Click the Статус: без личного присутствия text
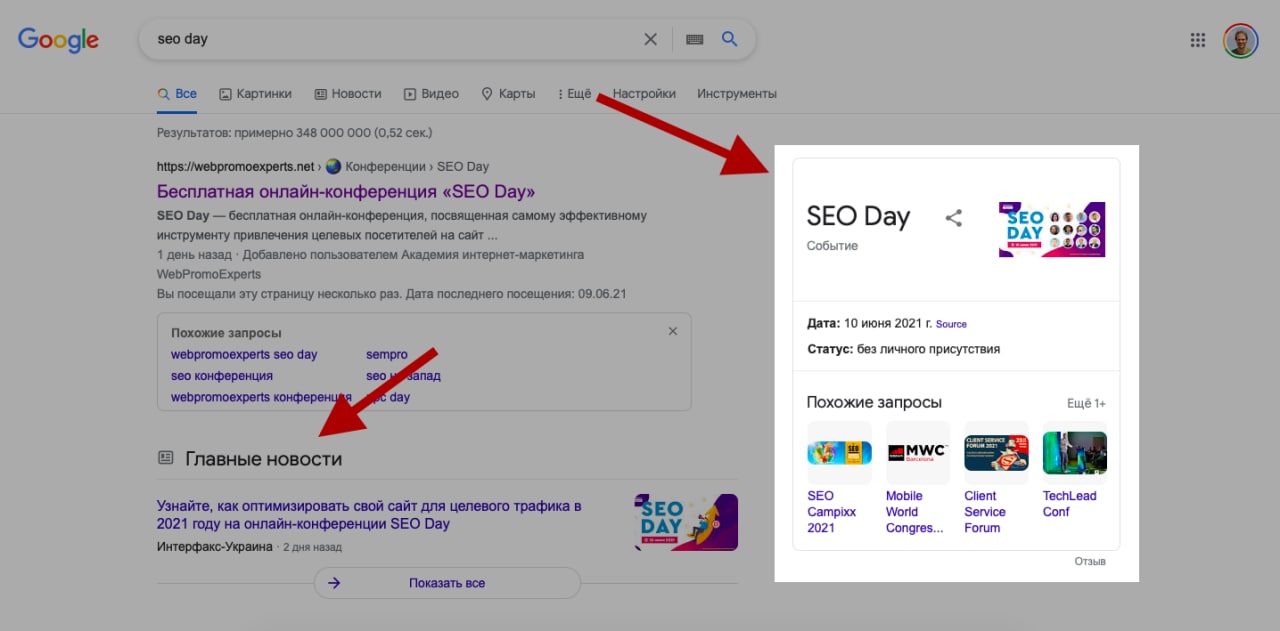This screenshot has height=631, width=1280. [903, 349]
